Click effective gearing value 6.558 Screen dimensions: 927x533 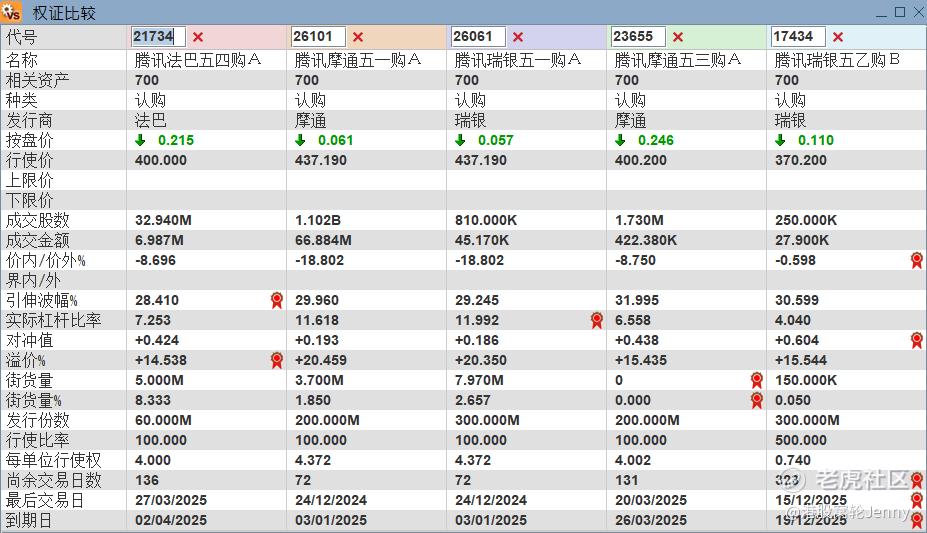pyautogui.click(x=633, y=320)
